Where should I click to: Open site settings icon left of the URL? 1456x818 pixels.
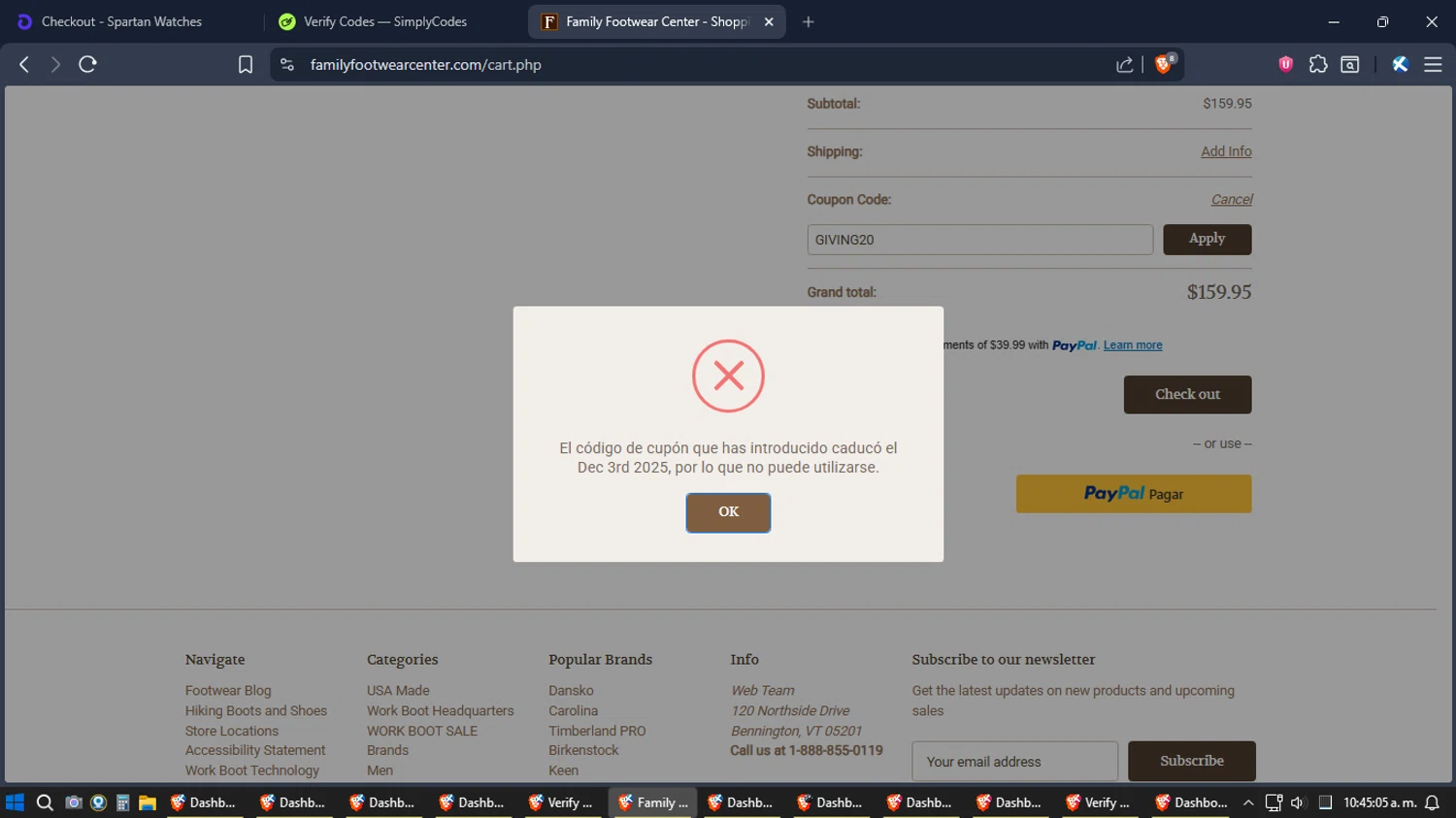[x=286, y=64]
